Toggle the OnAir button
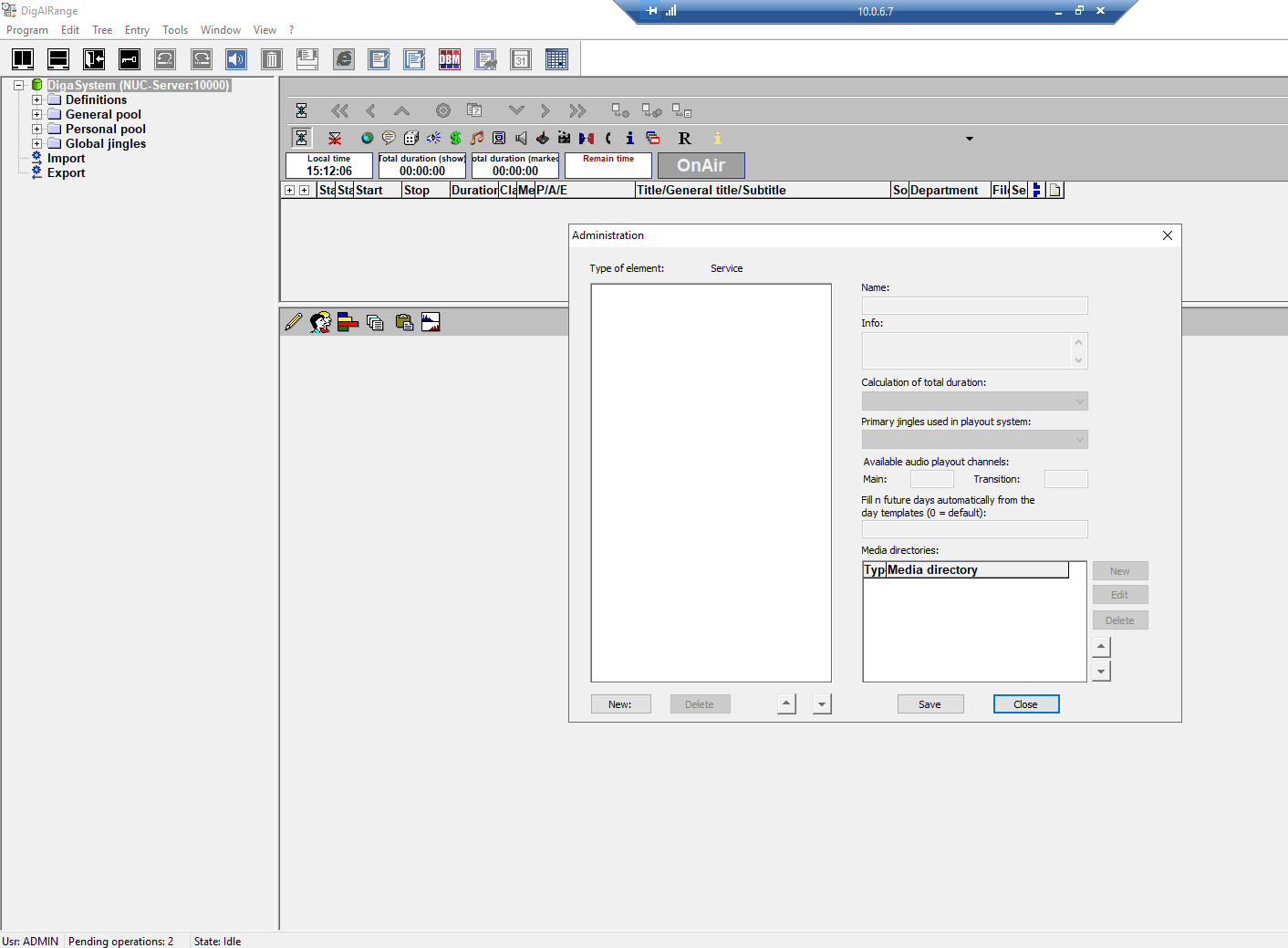1288x948 pixels. pos(701,165)
